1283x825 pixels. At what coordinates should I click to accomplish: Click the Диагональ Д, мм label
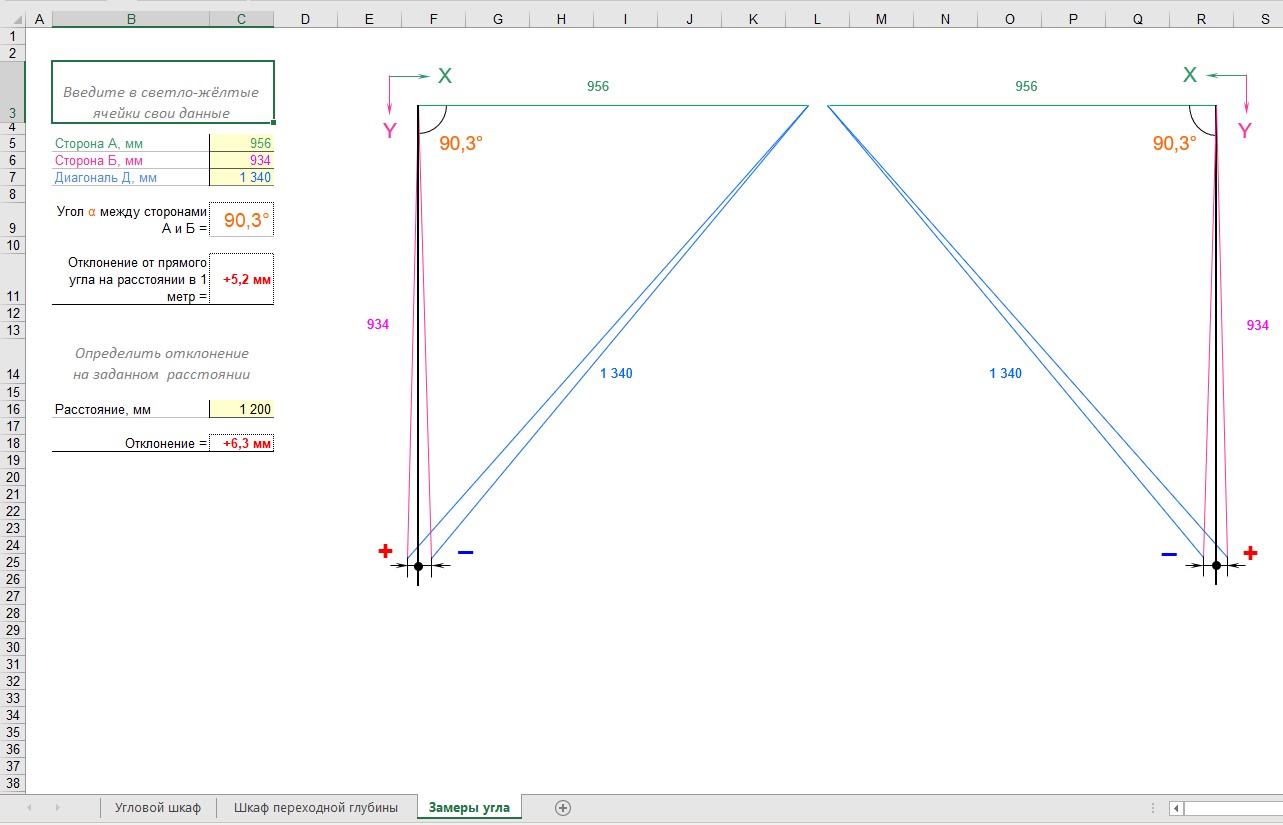point(105,178)
